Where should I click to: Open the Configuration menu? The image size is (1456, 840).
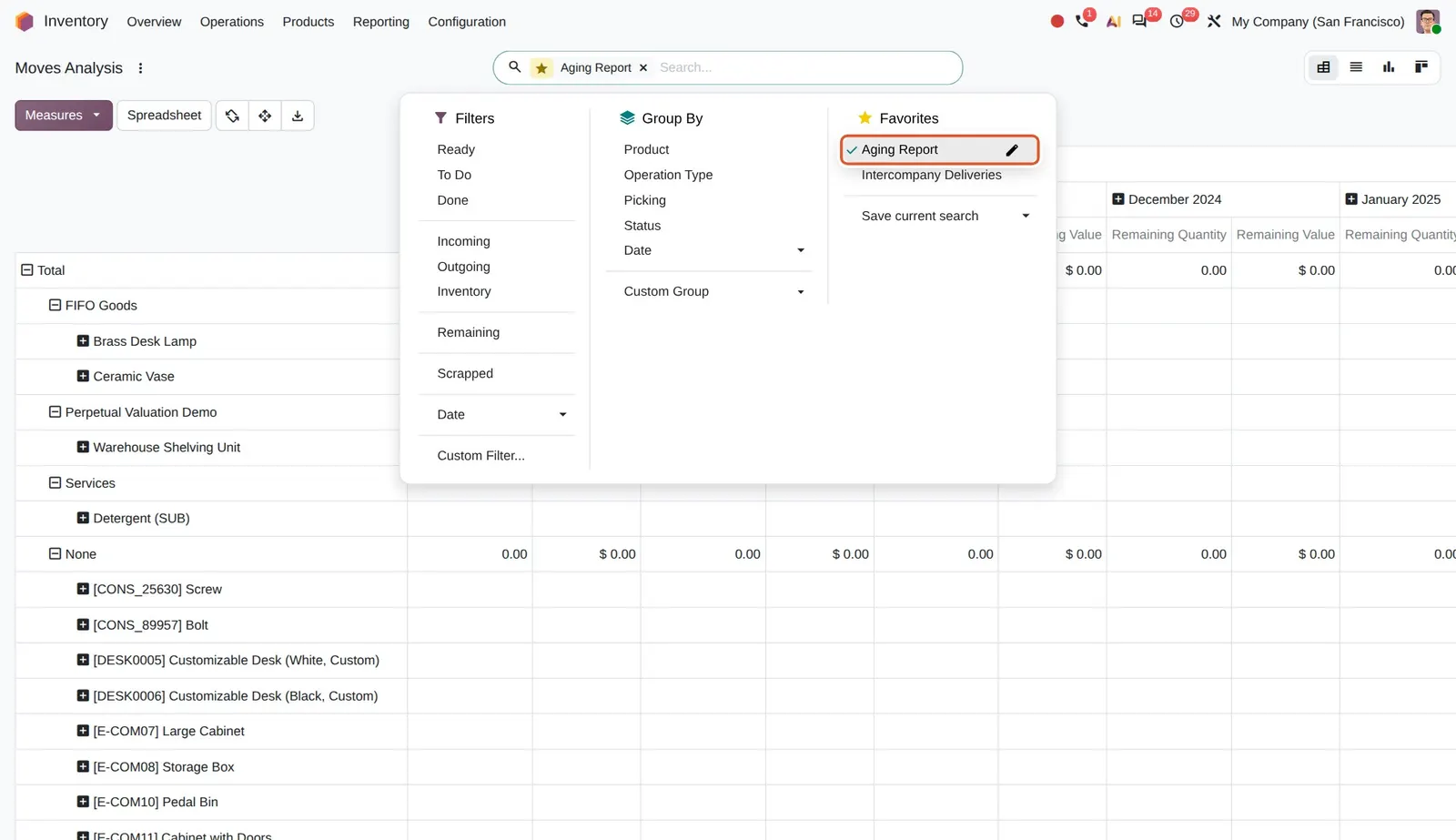(x=467, y=22)
